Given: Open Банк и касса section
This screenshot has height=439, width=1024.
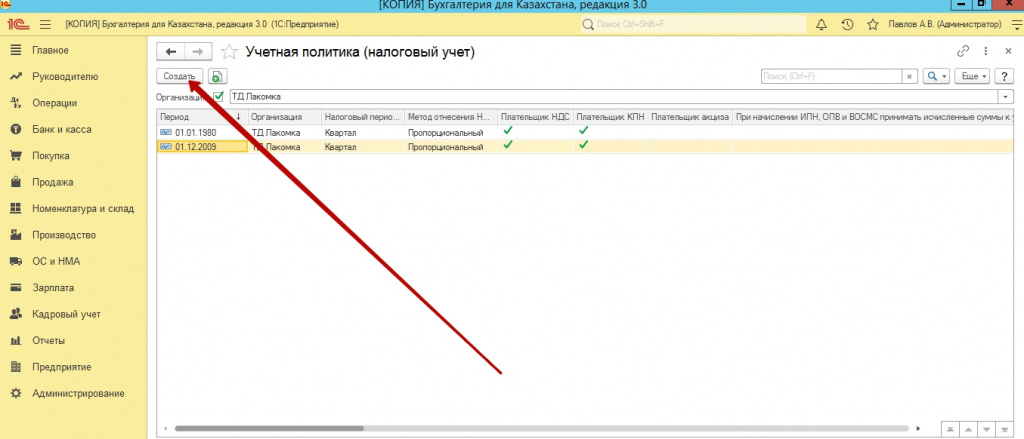Looking at the screenshot, I should coord(61,129).
